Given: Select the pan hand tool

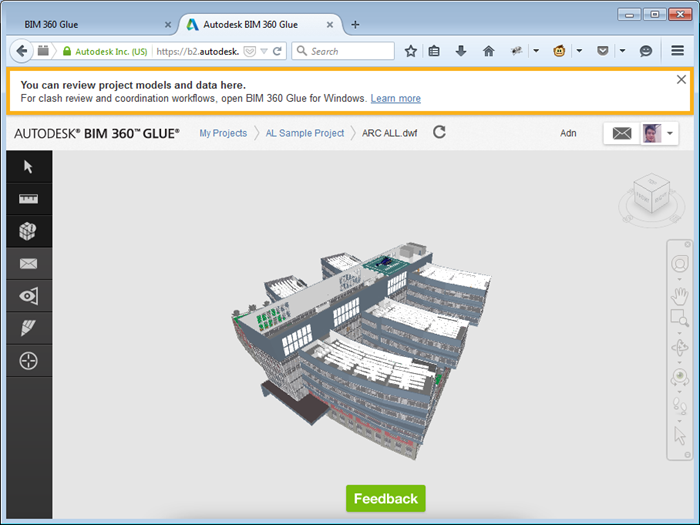Looking at the screenshot, I should [680, 294].
